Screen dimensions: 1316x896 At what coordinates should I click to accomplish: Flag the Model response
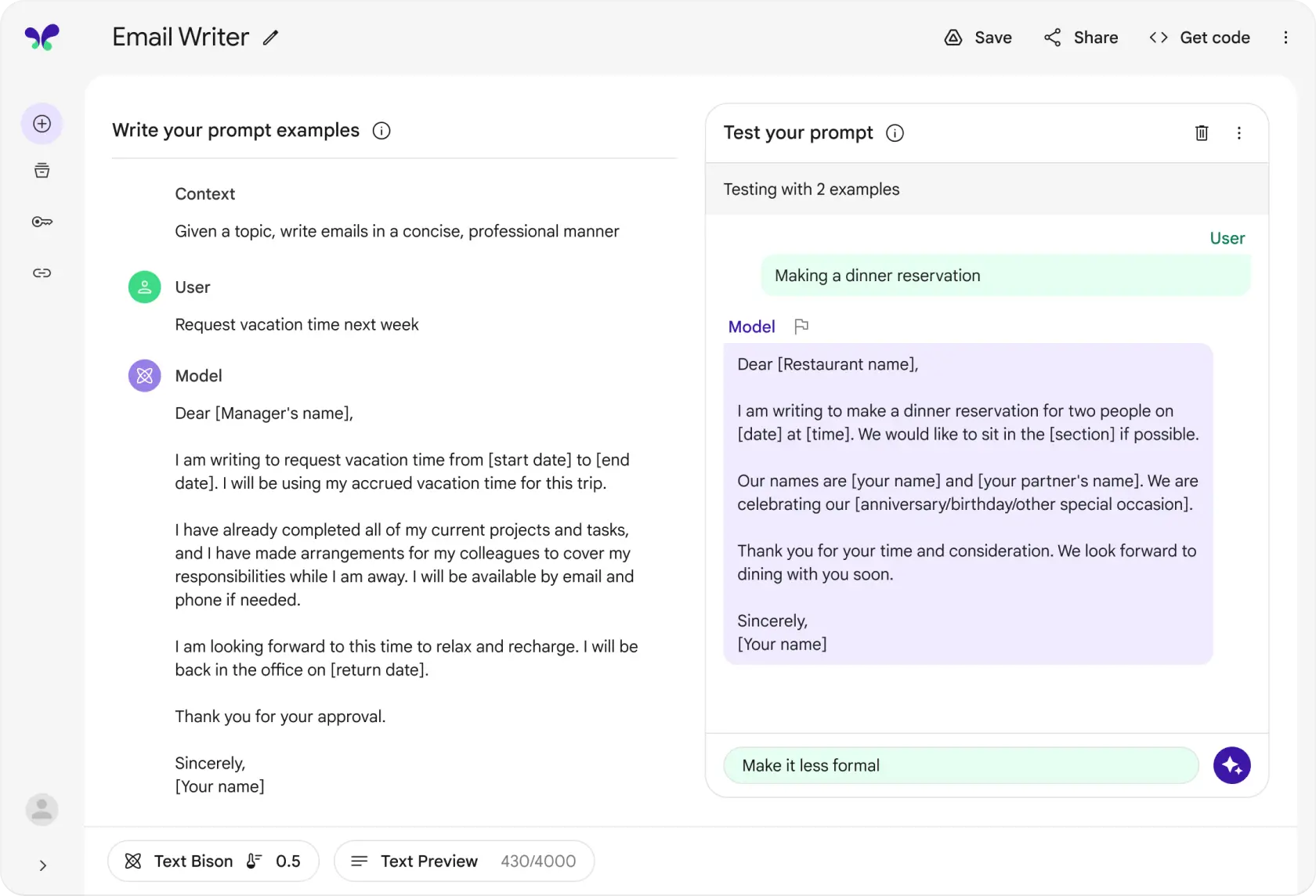(801, 326)
